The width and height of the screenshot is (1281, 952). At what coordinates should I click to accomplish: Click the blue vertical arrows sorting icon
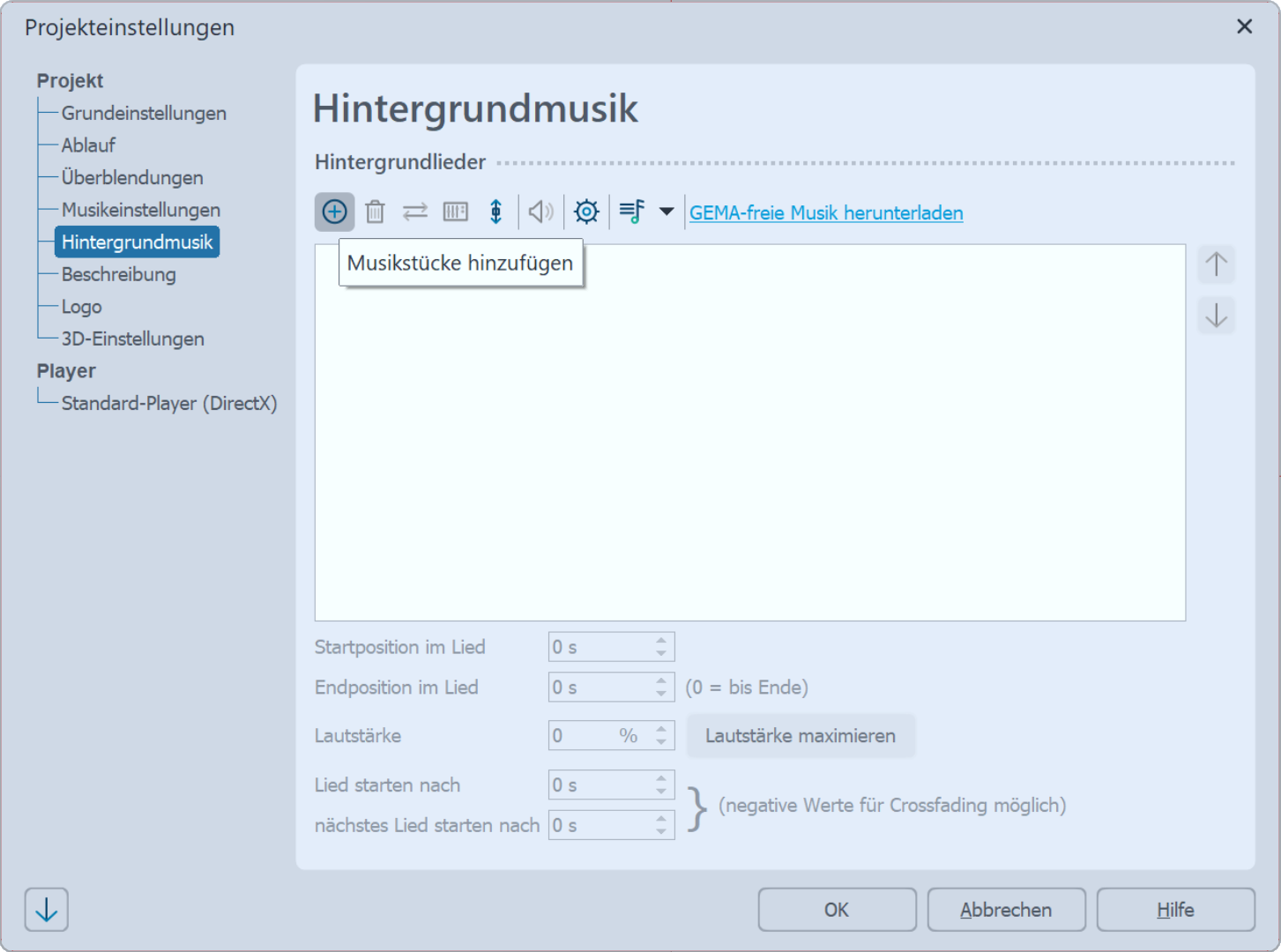[x=496, y=212]
